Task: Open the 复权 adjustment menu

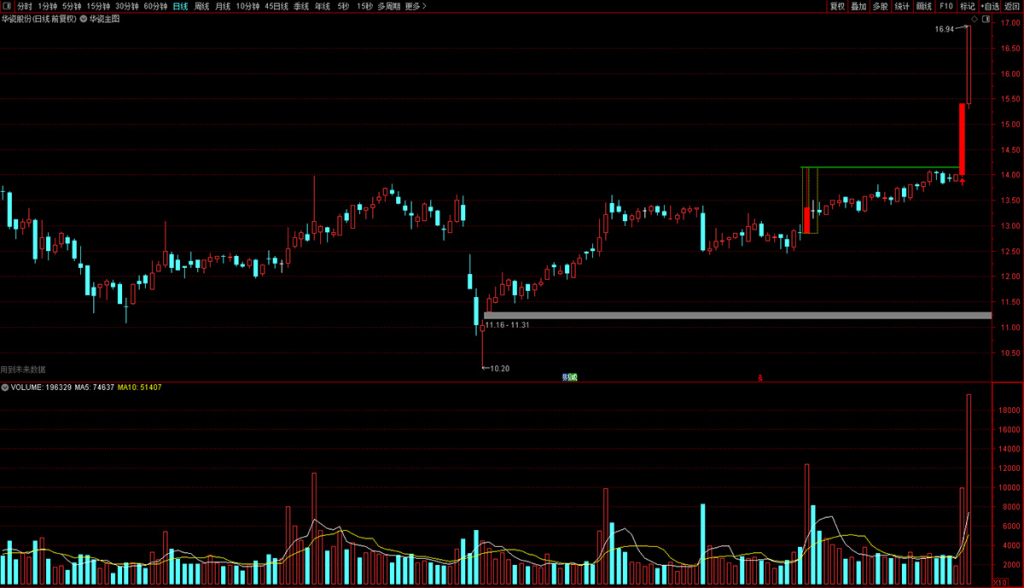Action: pos(837,6)
